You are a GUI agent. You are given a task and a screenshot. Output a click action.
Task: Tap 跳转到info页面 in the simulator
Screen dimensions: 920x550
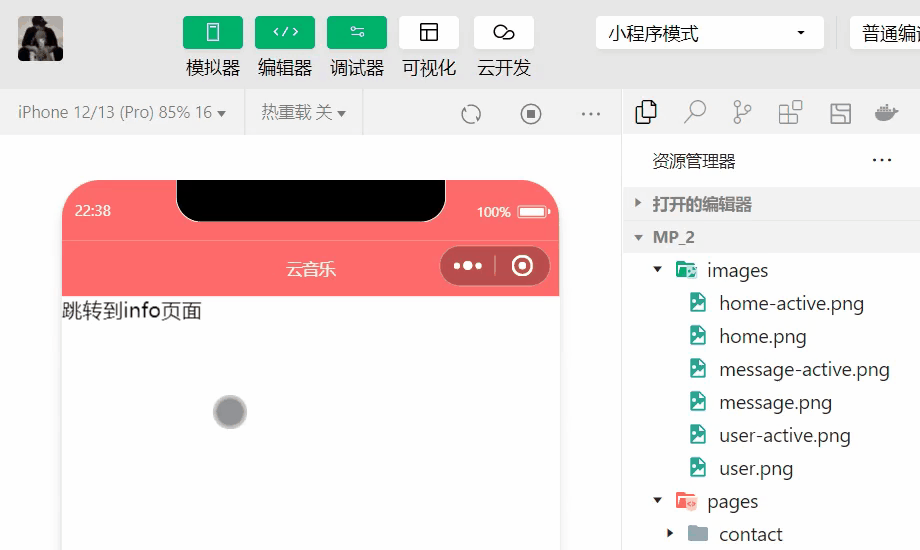coord(131,311)
